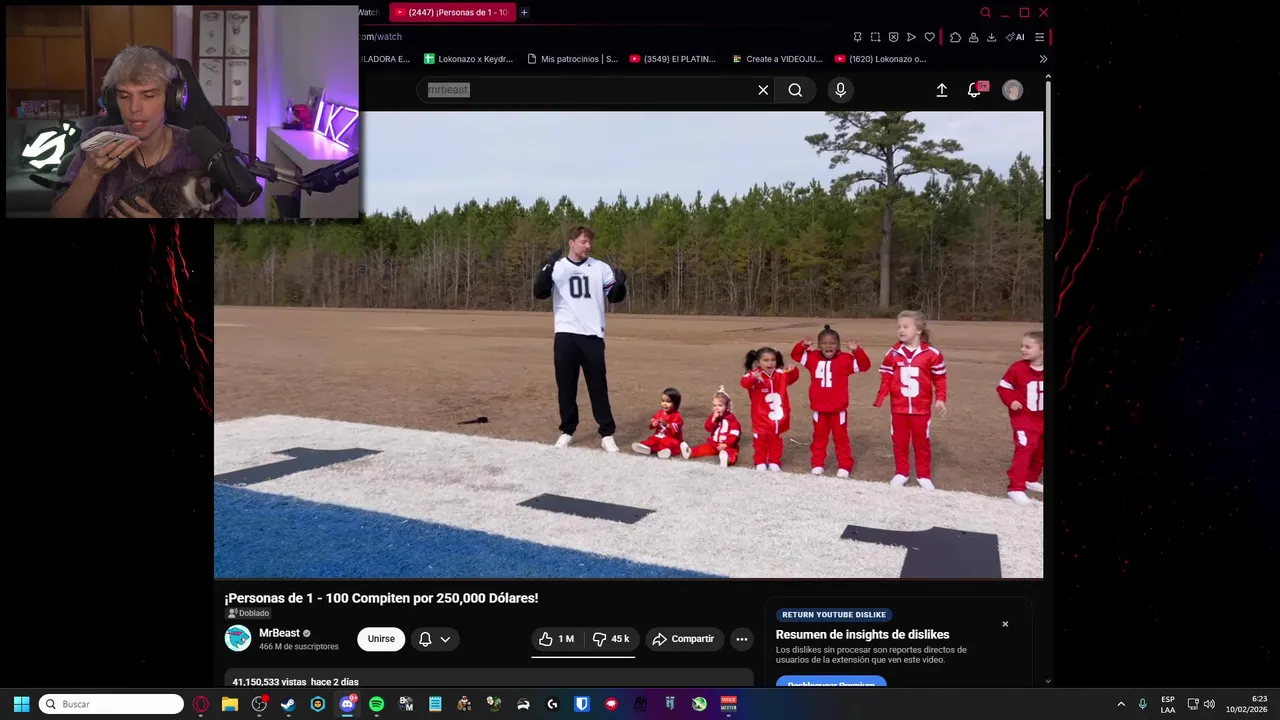Click the Unirse join button
This screenshot has width=1280, height=720.
click(x=381, y=639)
